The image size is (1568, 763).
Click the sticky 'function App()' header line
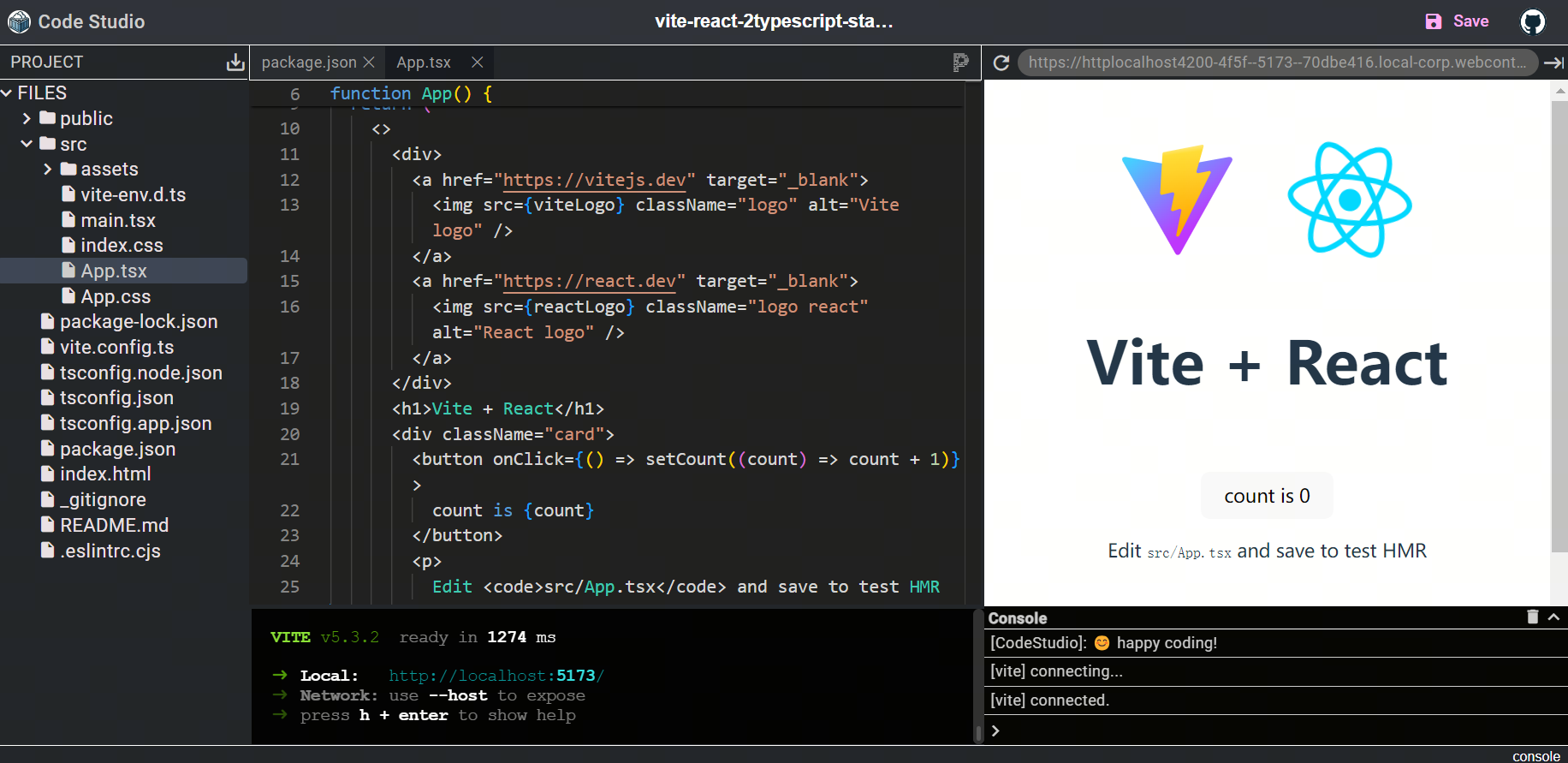[x=411, y=93]
